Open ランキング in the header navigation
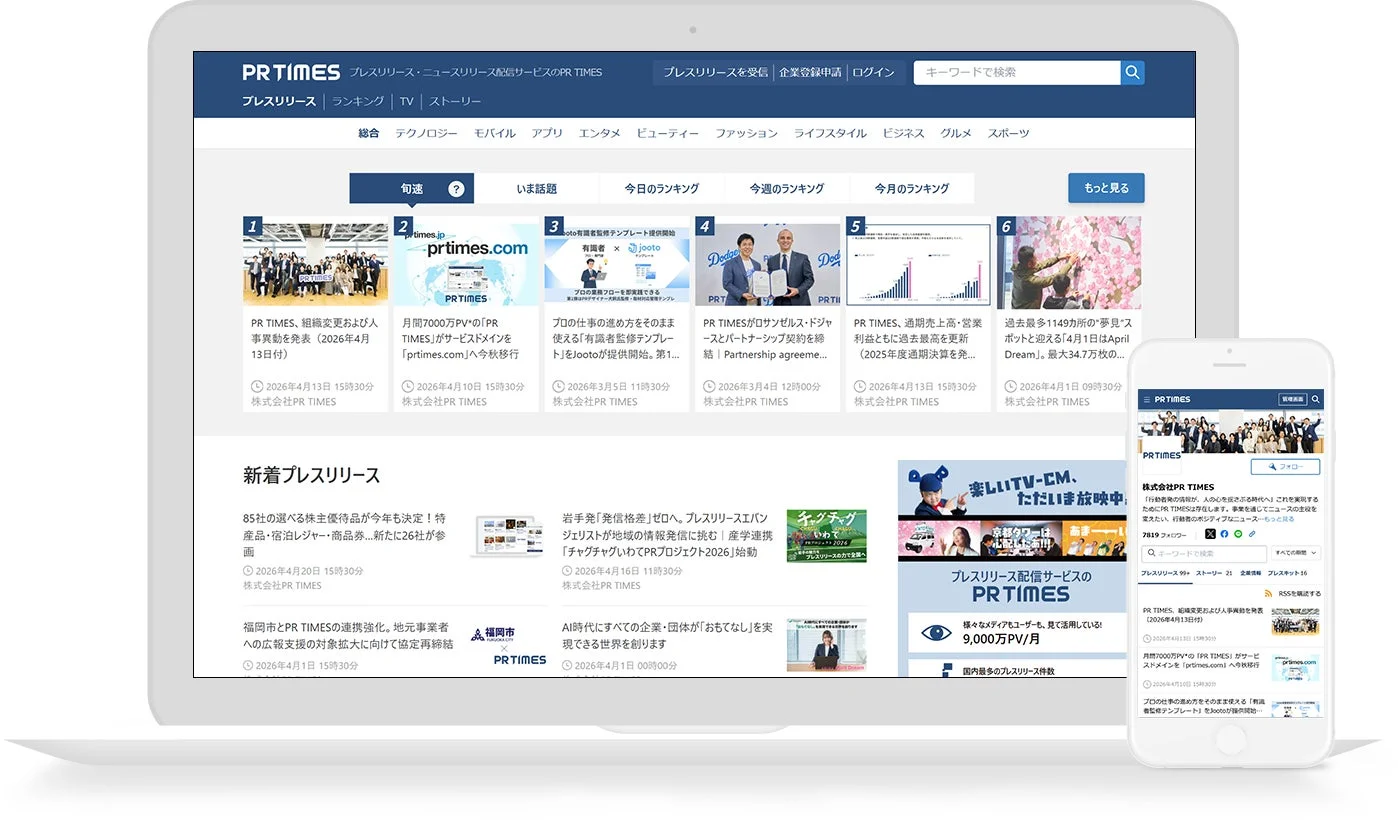Image resolution: width=1398 pixels, height=820 pixels. pos(358,101)
